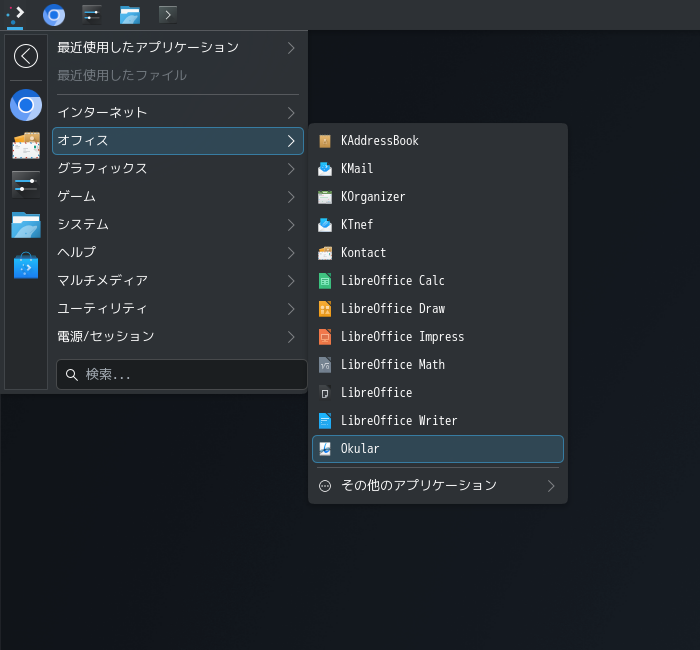The image size is (700, 650).
Task: Click the LibreOffice Calc spreadsheet icon
Action: click(x=325, y=281)
